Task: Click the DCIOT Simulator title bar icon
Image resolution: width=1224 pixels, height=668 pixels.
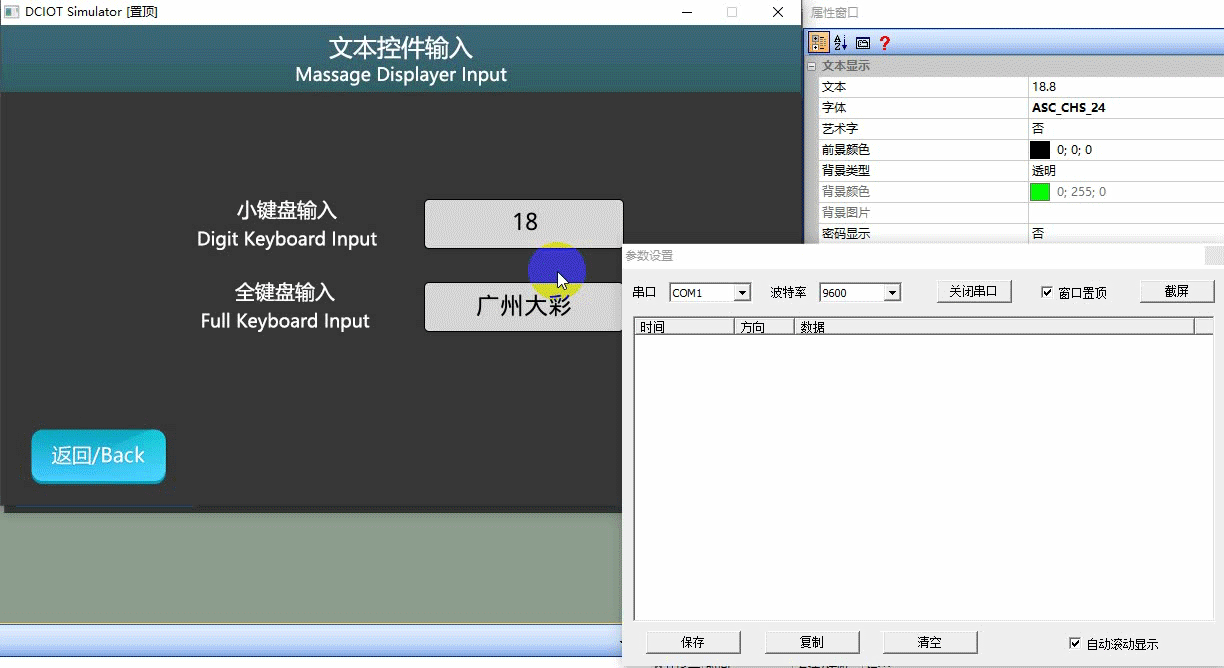Action: (13, 12)
